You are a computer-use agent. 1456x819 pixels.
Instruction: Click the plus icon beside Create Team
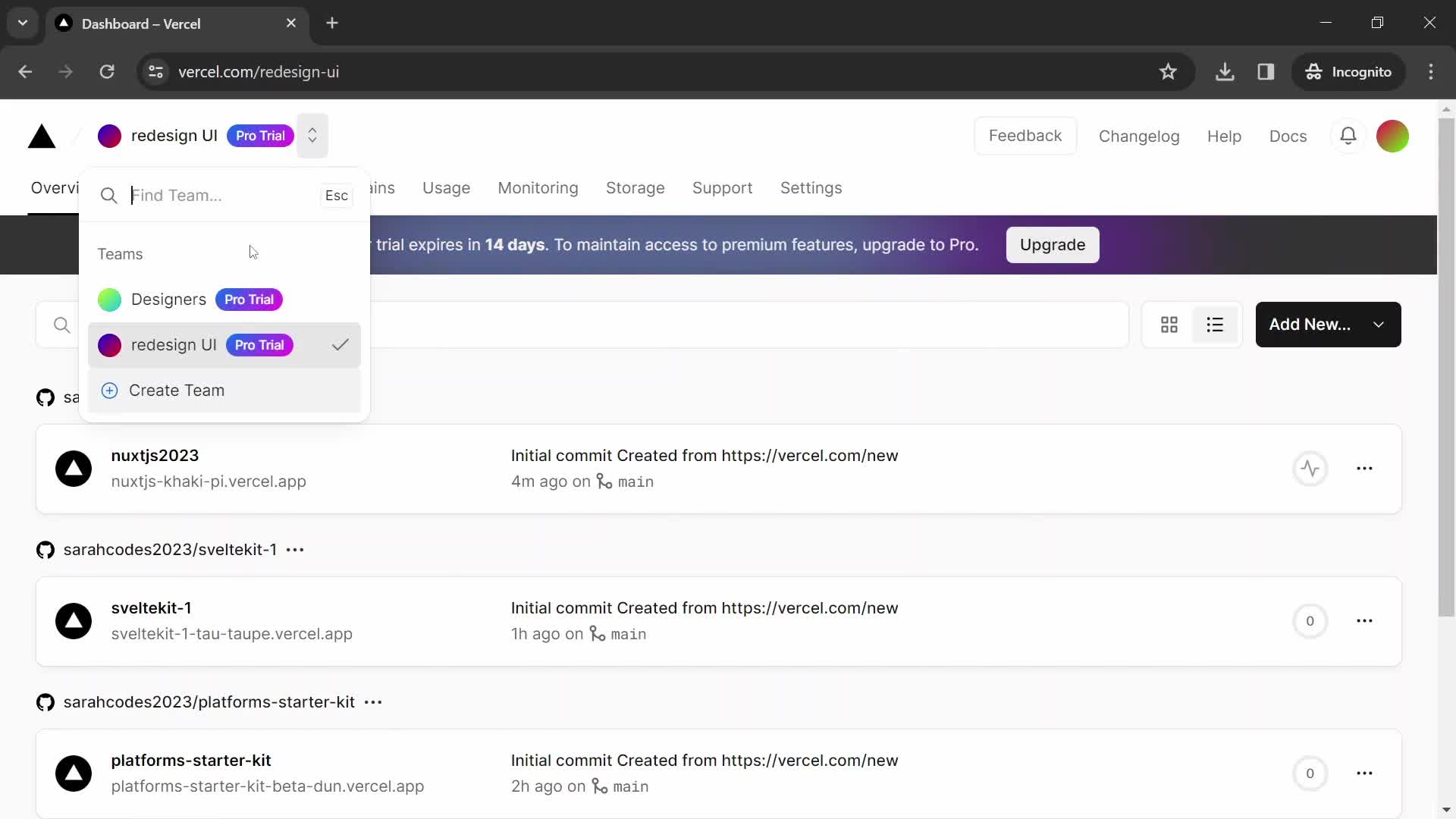point(109,391)
